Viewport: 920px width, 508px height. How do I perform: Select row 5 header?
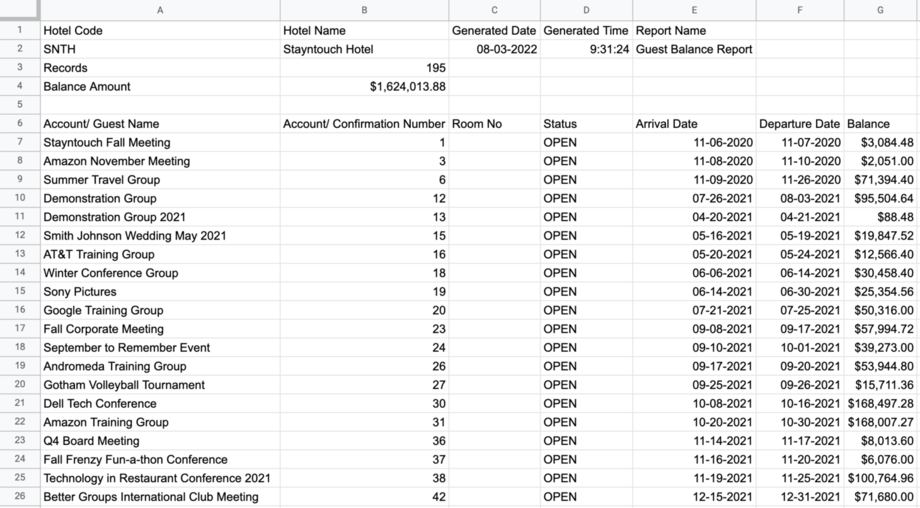[x=20, y=105]
